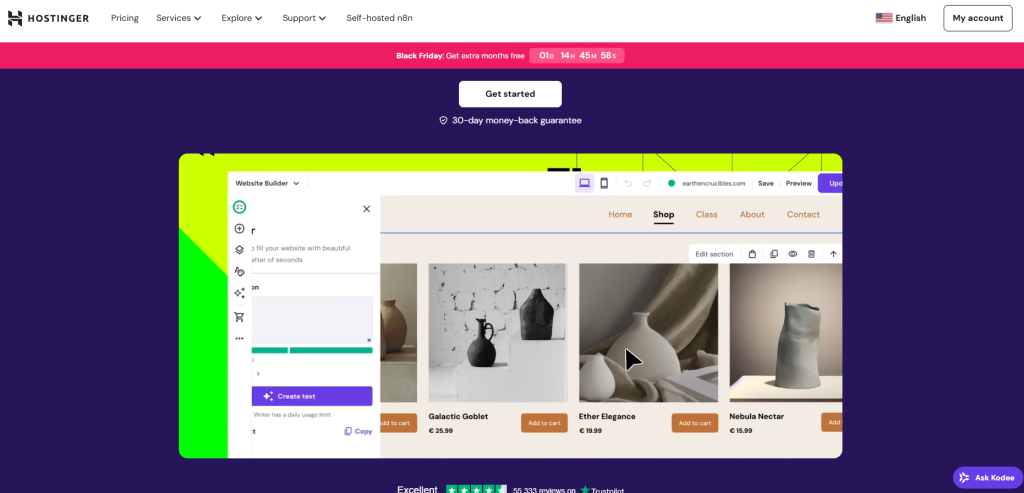
Task: Click the Nebula Nectar product image
Action: [786, 332]
